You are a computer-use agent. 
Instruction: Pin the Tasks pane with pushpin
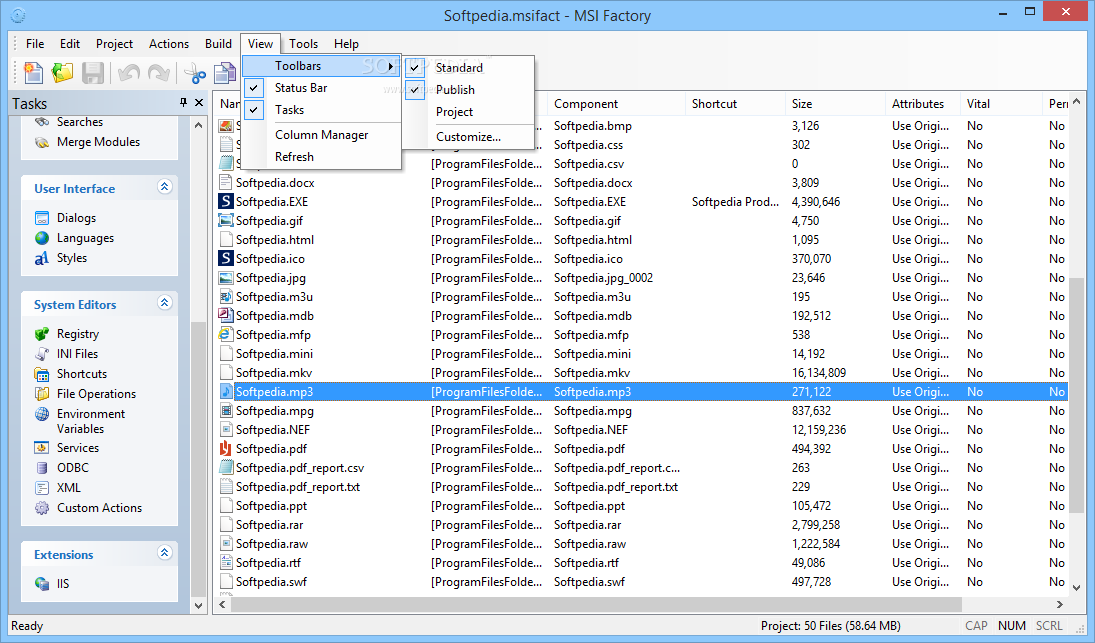tap(183, 103)
